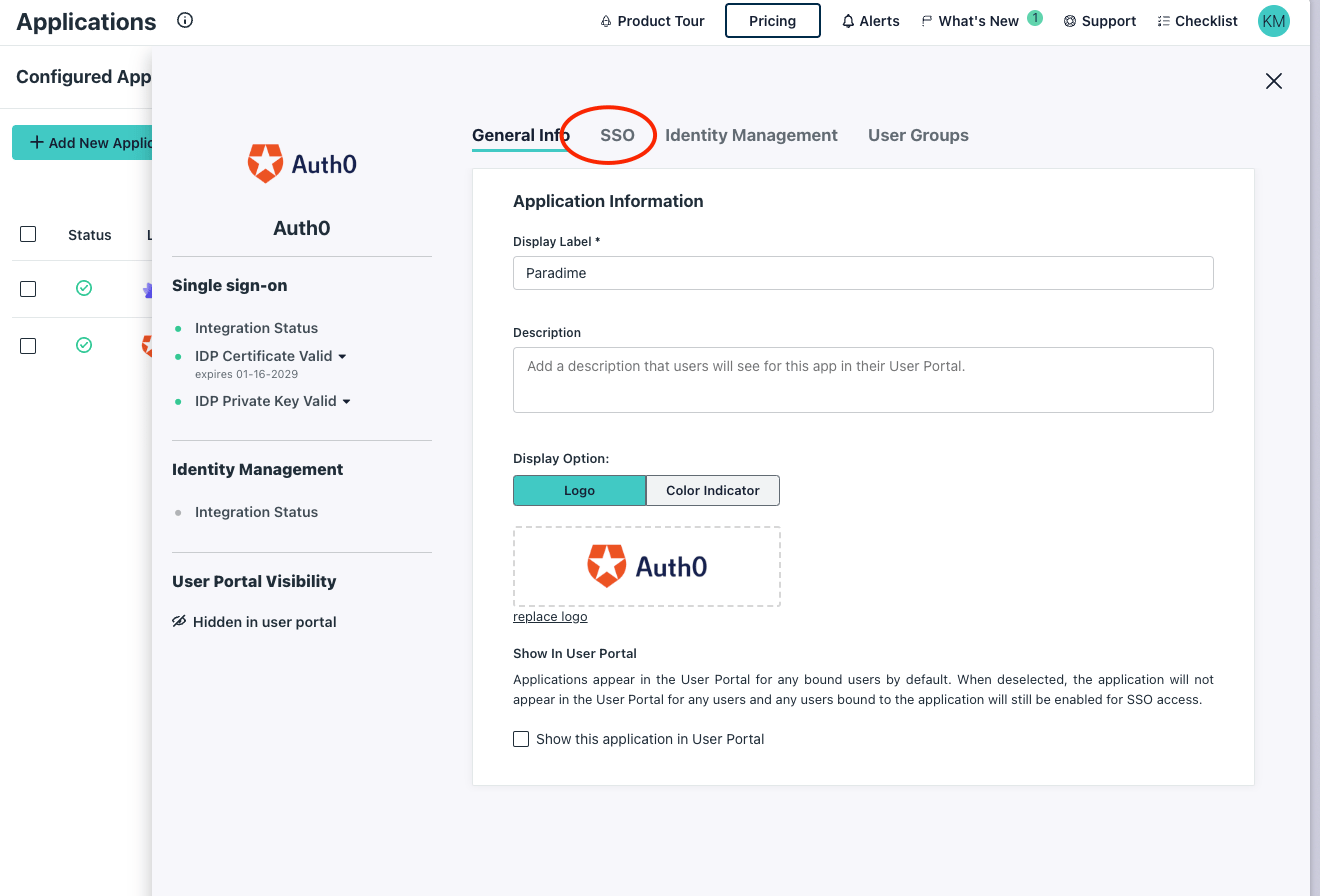Close the Auth0 application panel

coord(1273,81)
